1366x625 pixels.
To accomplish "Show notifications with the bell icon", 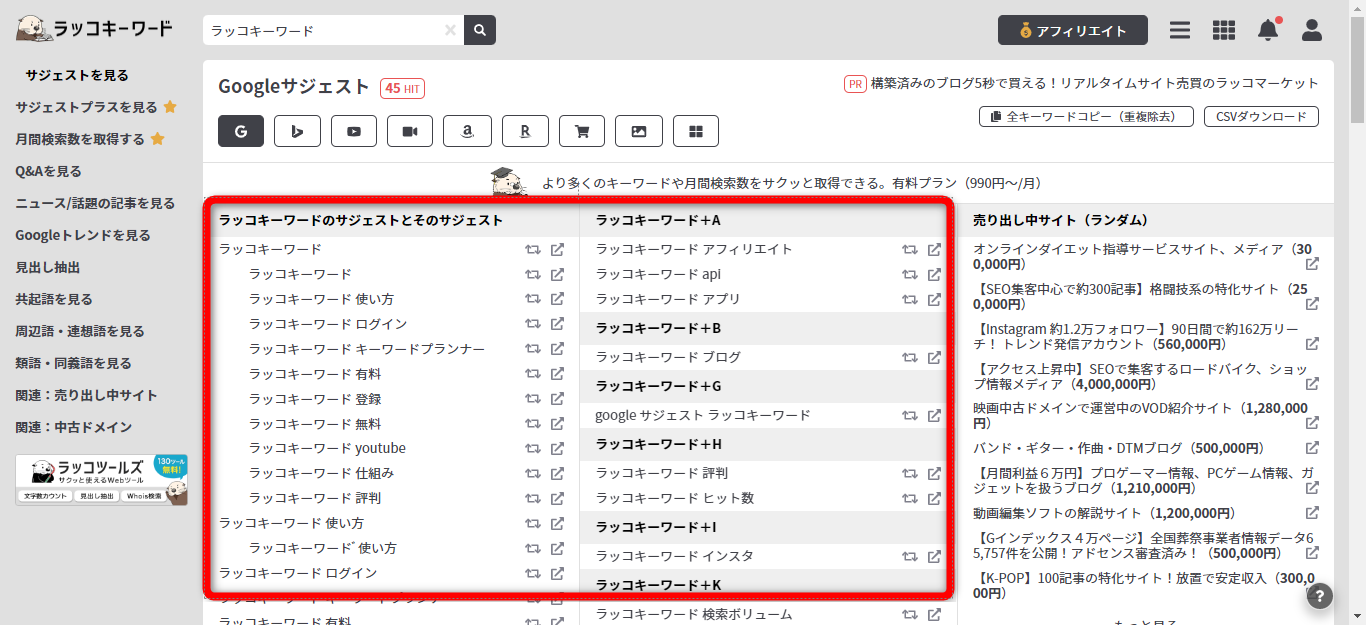I will click(x=1268, y=30).
